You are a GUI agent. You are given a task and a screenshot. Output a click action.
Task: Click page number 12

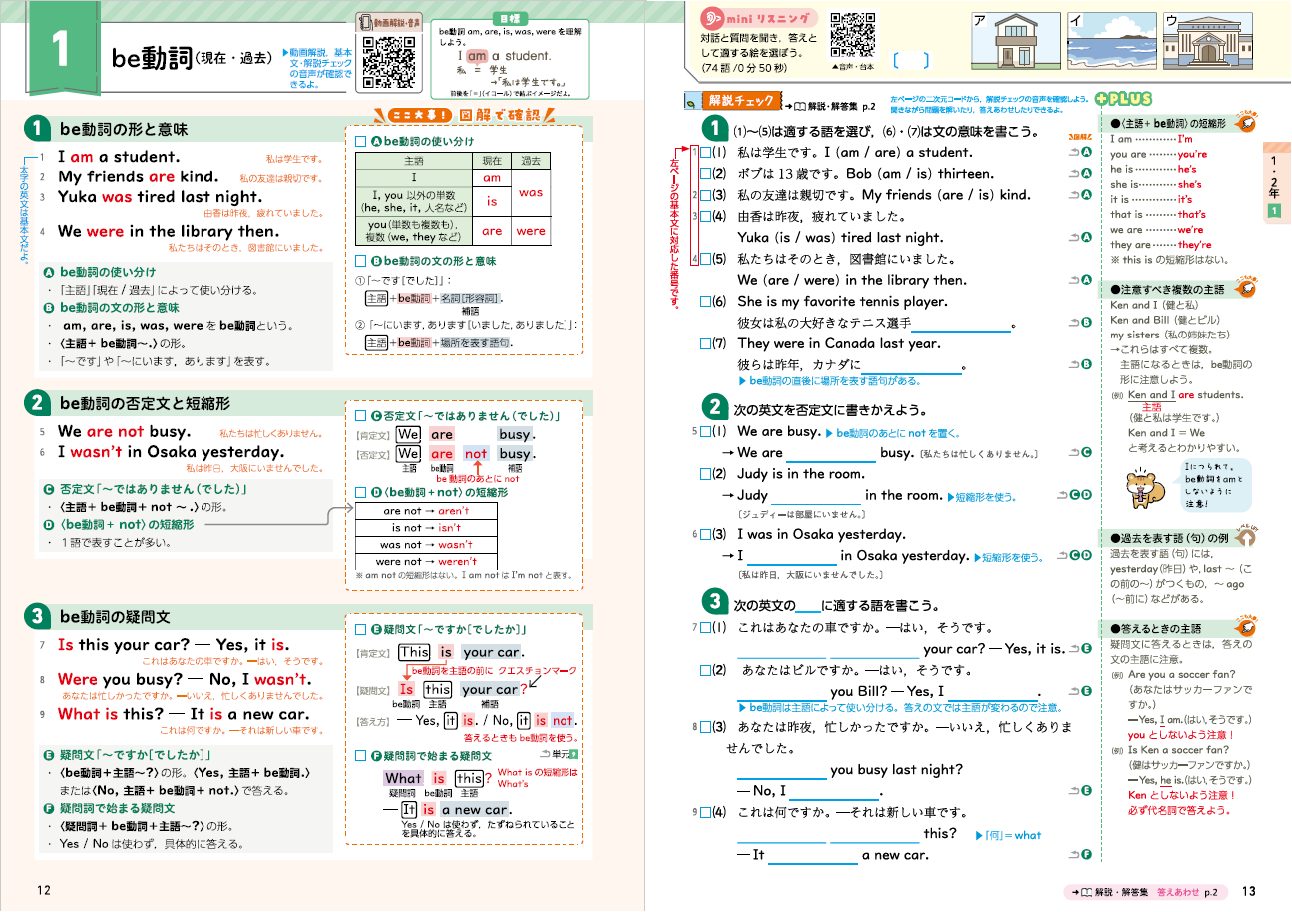[x=43, y=892]
